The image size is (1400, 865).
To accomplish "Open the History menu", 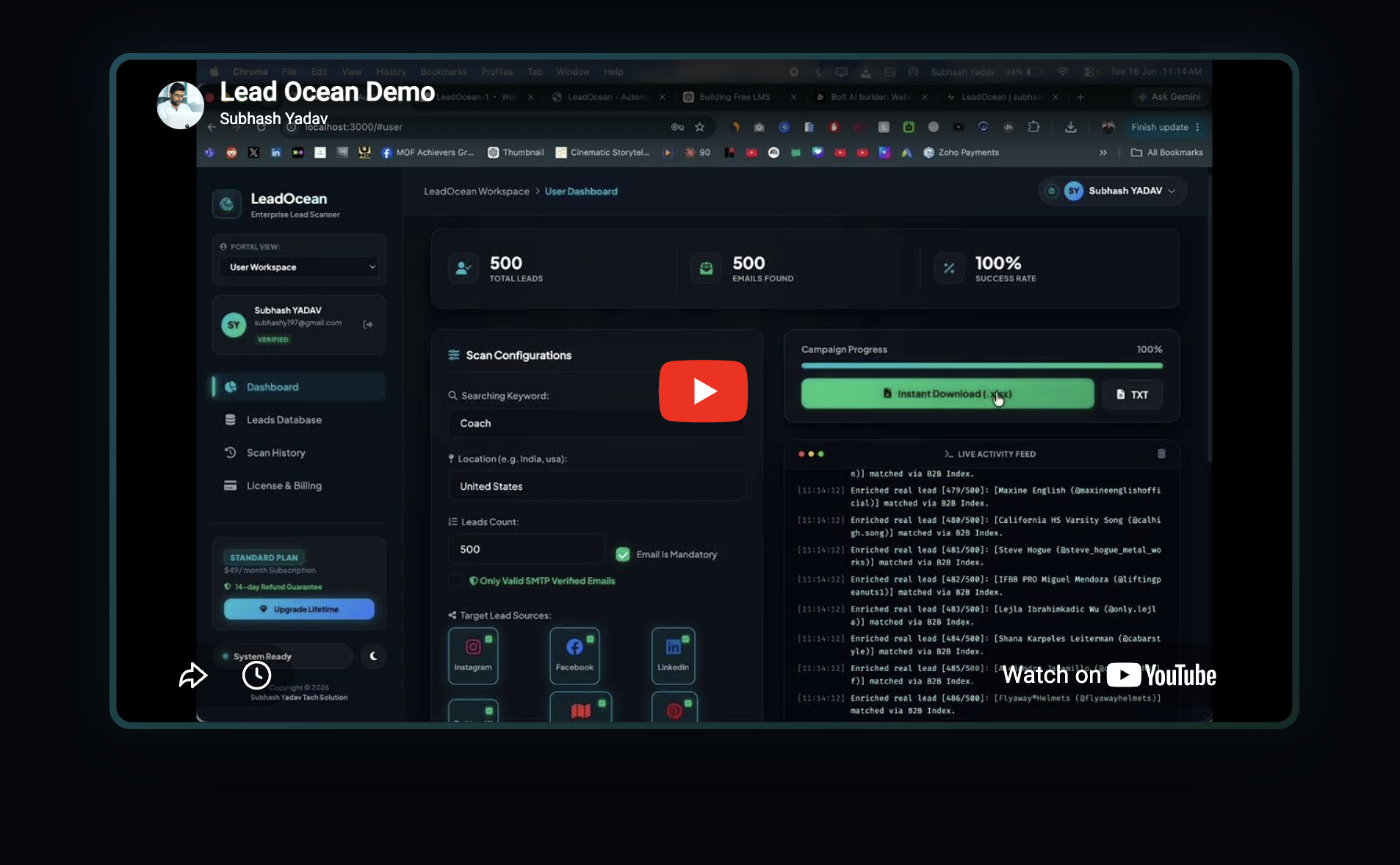I will click(392, 72).
